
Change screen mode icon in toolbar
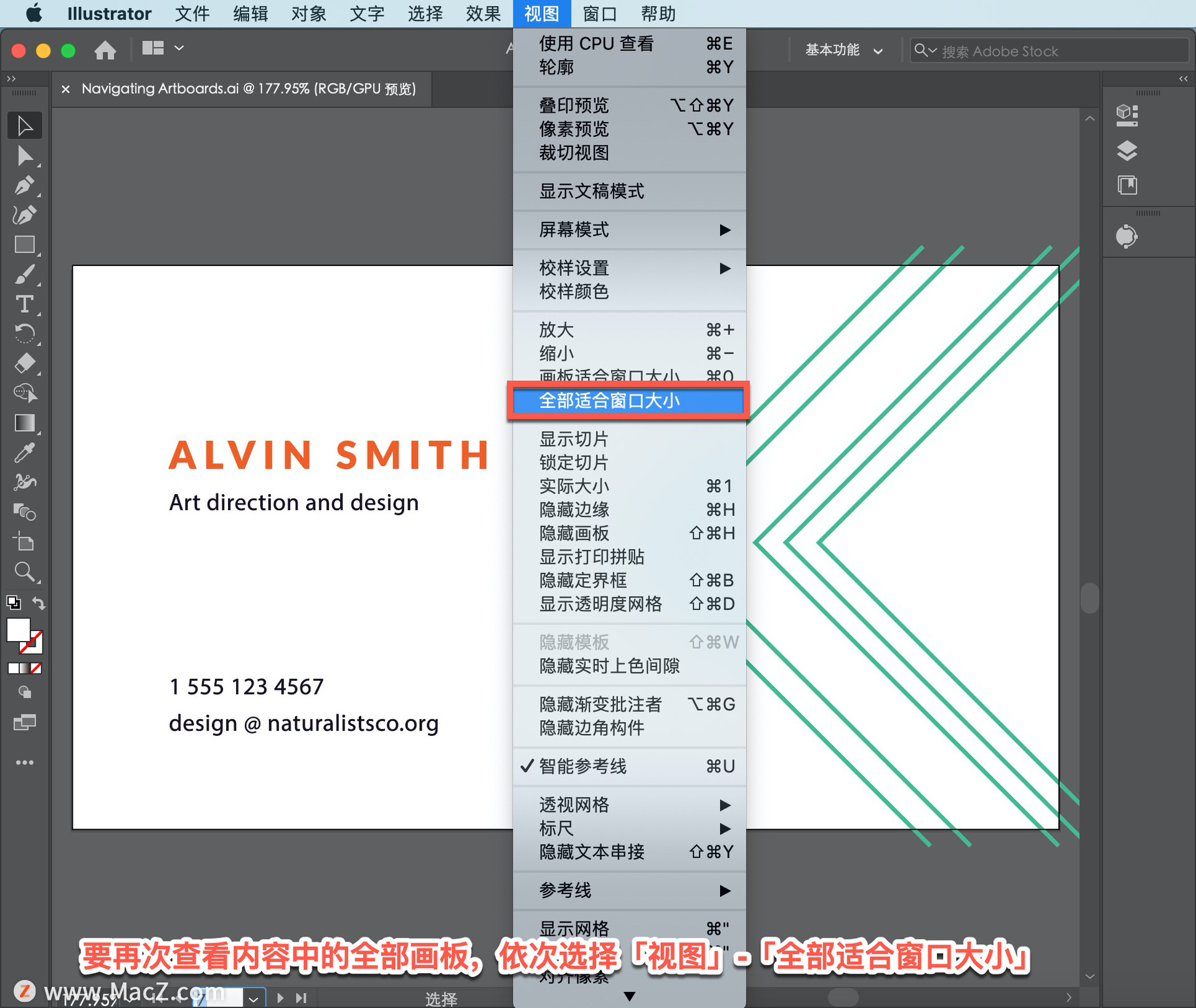[x=25, y=723]
